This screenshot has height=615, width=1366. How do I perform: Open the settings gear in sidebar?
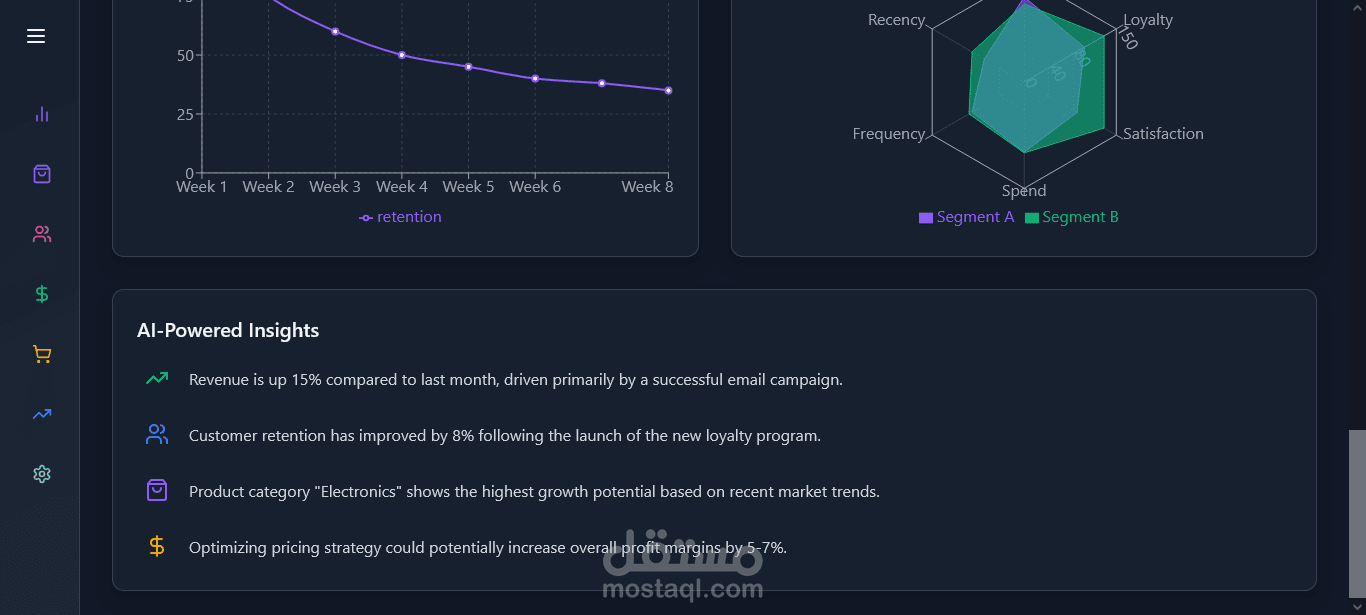41,474
